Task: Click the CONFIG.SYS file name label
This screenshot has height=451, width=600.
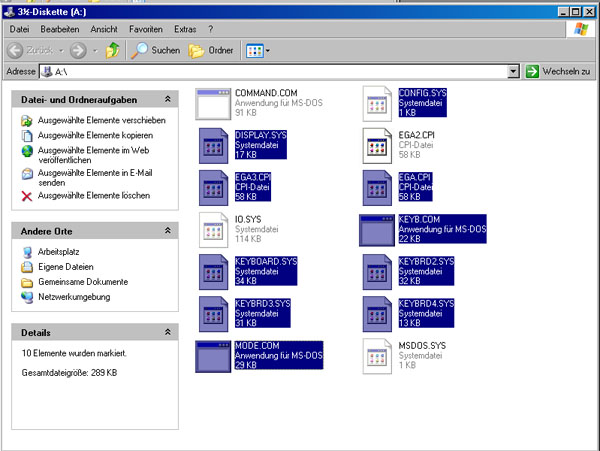Action: (x=422, y=93)
